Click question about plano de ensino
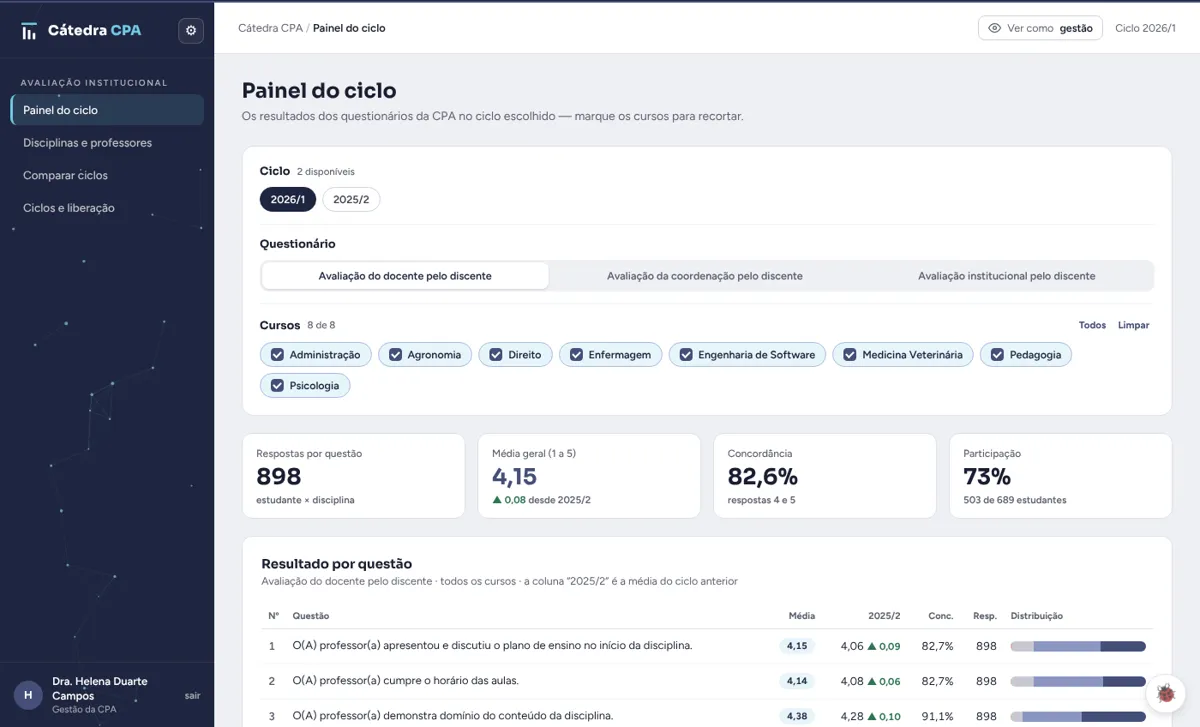This screenshot has height=727, width=1200. (492, 646)
